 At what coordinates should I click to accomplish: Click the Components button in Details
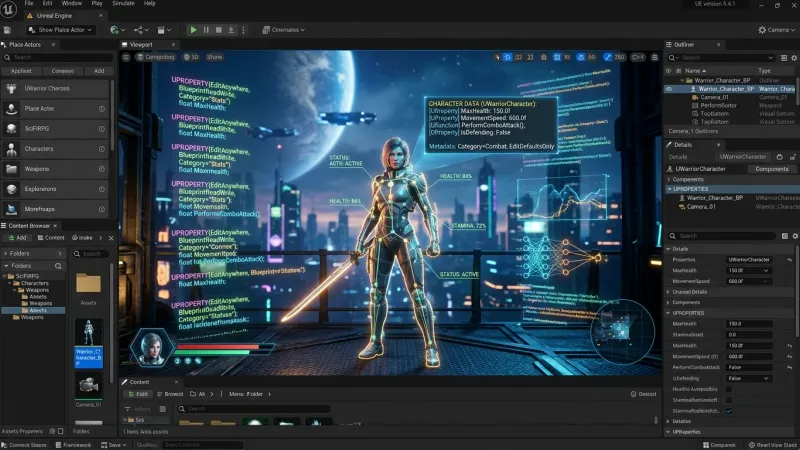point(771,169)
